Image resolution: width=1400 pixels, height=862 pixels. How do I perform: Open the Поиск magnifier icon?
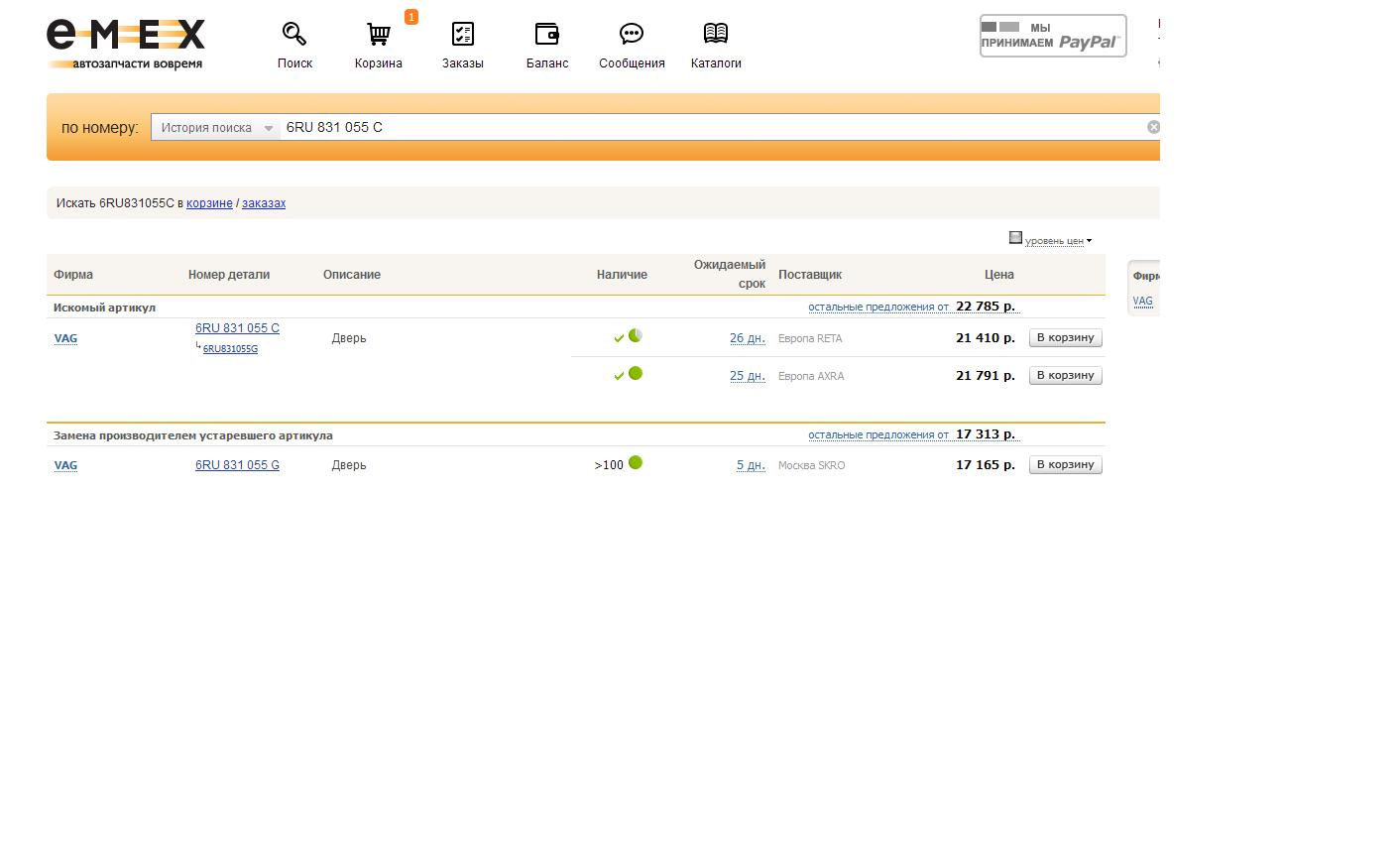[294, 35]
